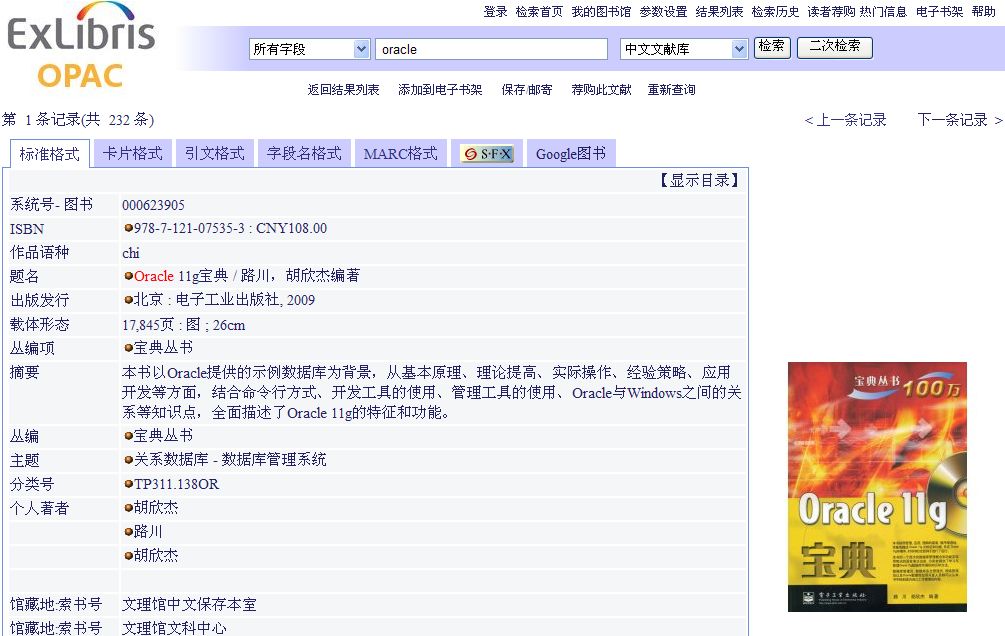Click bullet icon beside author 路川
Screen dimensions: 1005x636
128,532
